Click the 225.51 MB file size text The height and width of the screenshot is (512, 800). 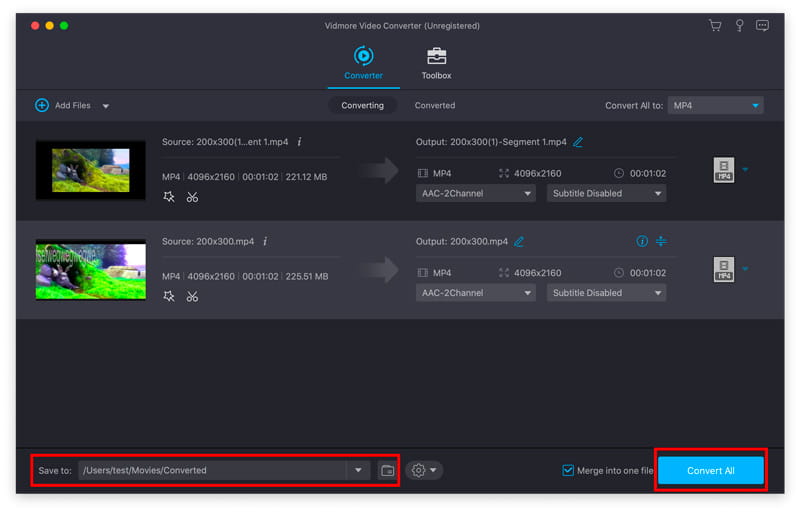point(307,276)
